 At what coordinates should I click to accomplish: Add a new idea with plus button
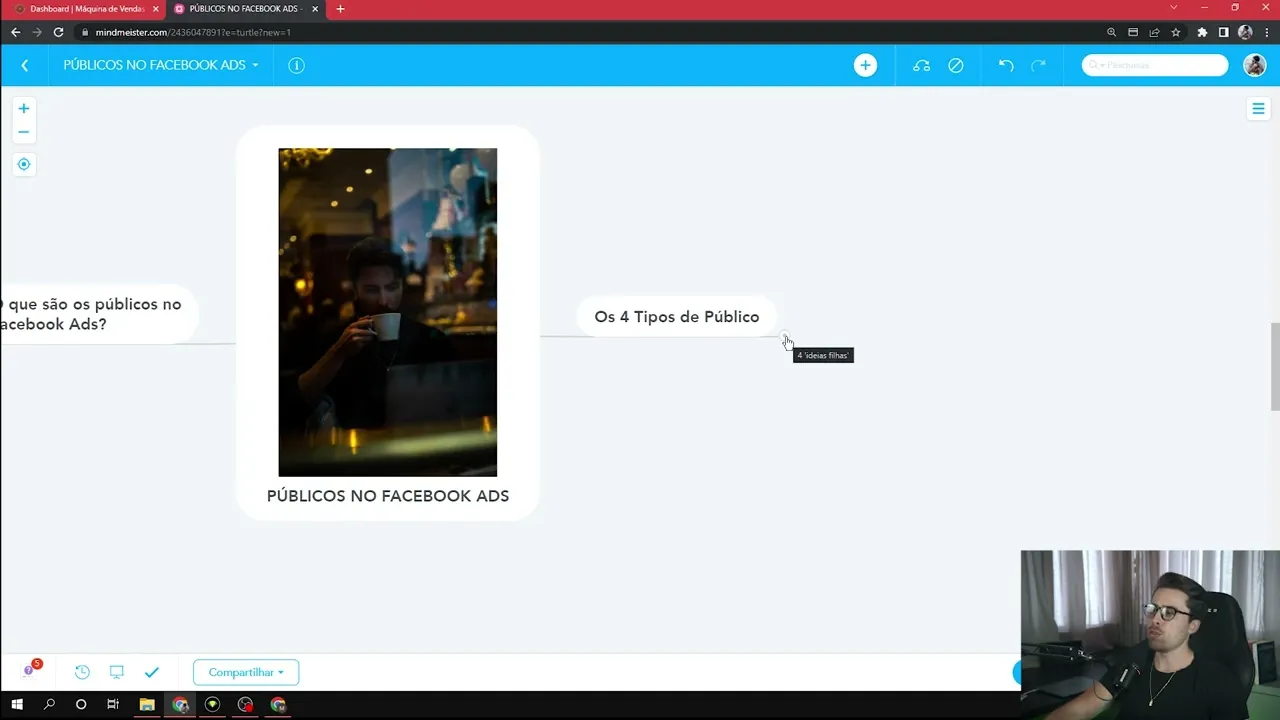(x=865, y=65)
